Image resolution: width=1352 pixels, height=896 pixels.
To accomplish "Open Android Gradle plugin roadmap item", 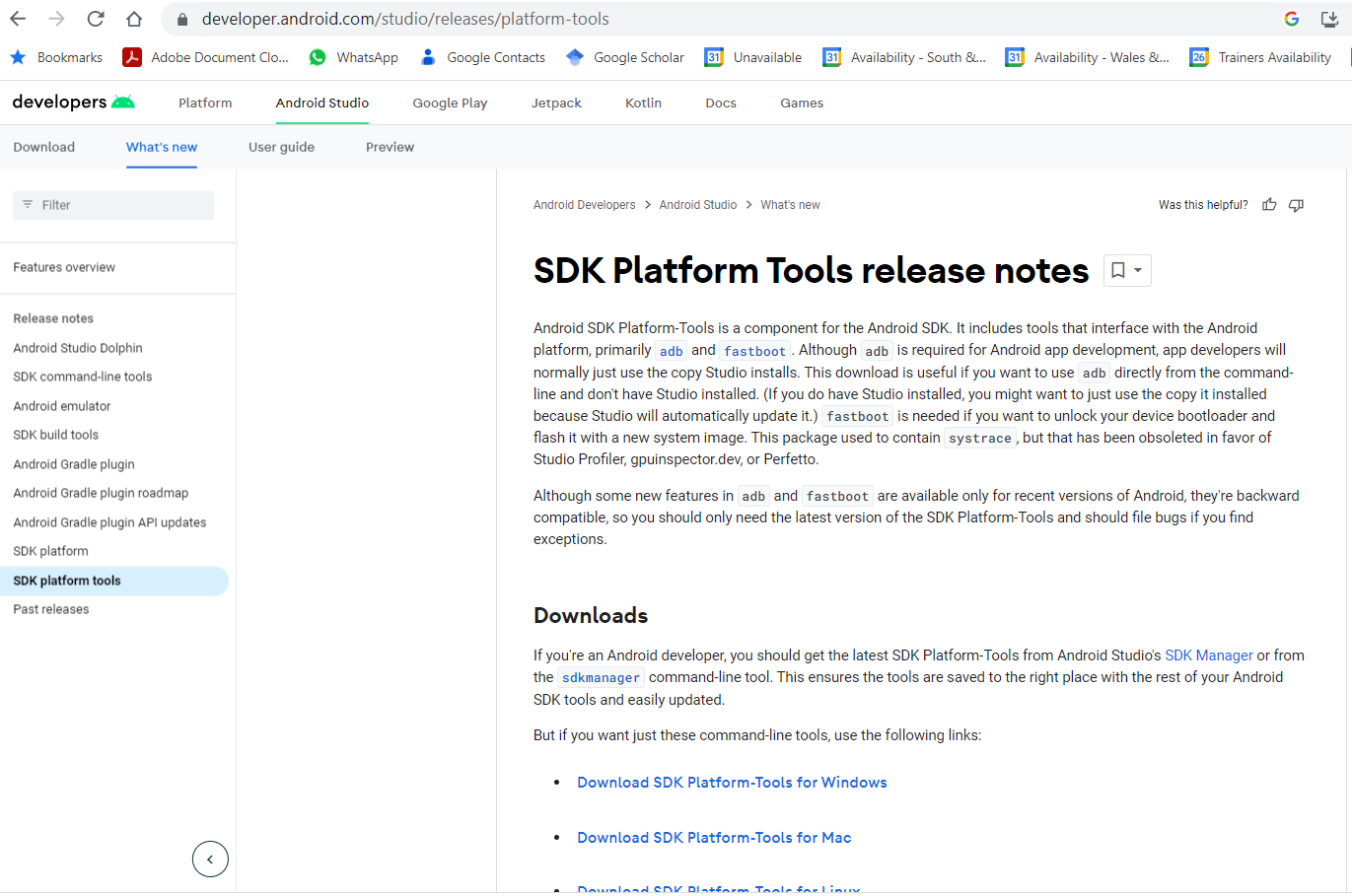I will point(101,493).
